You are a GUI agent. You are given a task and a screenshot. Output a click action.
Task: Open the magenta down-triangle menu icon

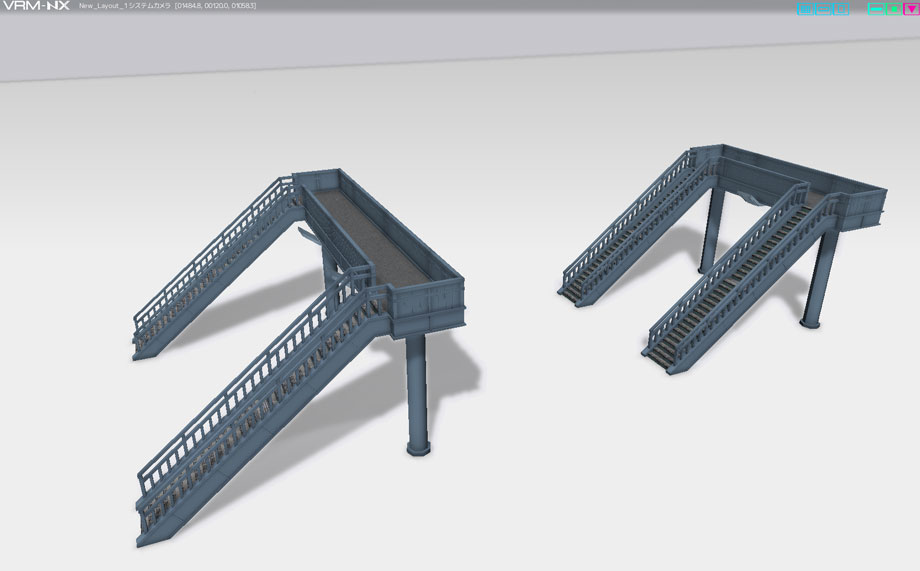click(911, 9)
